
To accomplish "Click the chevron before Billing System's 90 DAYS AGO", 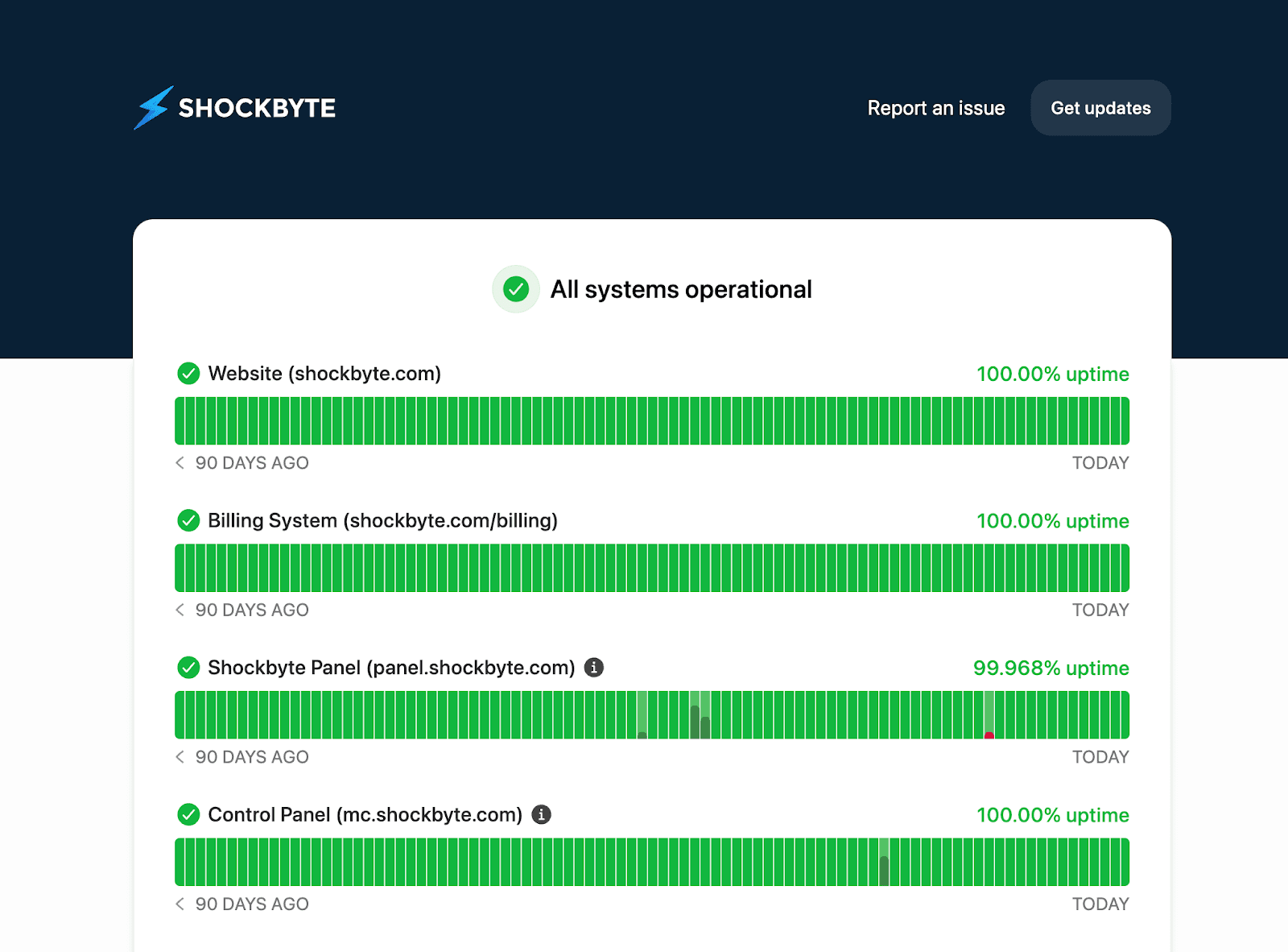I will click(179, 610).
